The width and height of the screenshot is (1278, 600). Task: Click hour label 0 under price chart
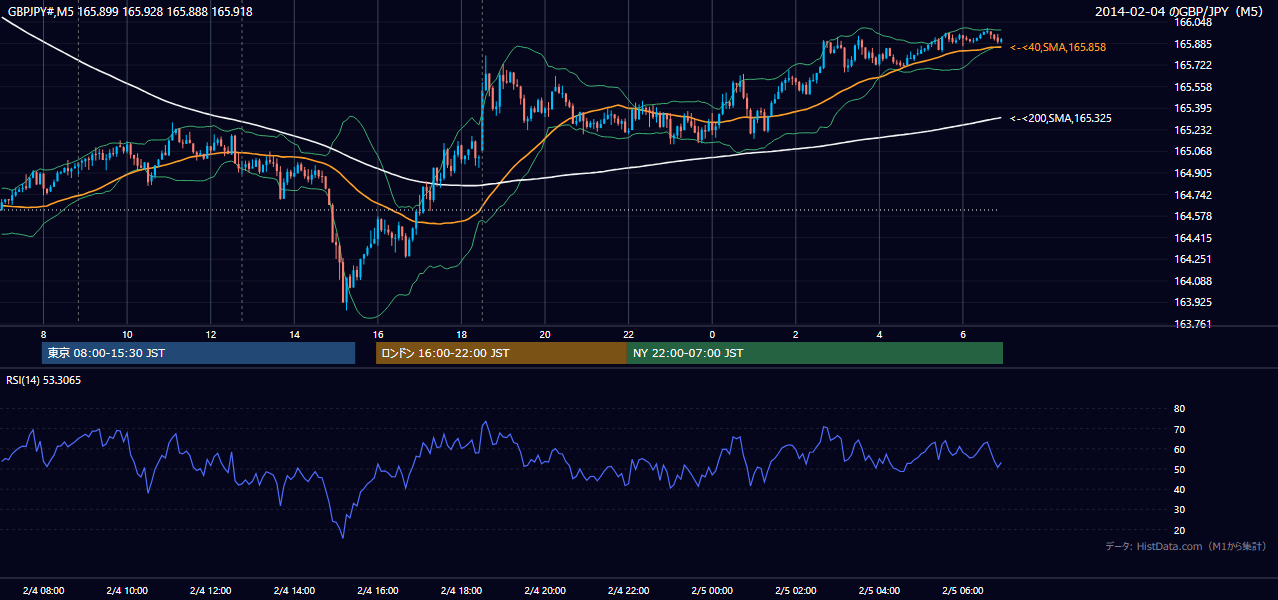pos(712,333)
